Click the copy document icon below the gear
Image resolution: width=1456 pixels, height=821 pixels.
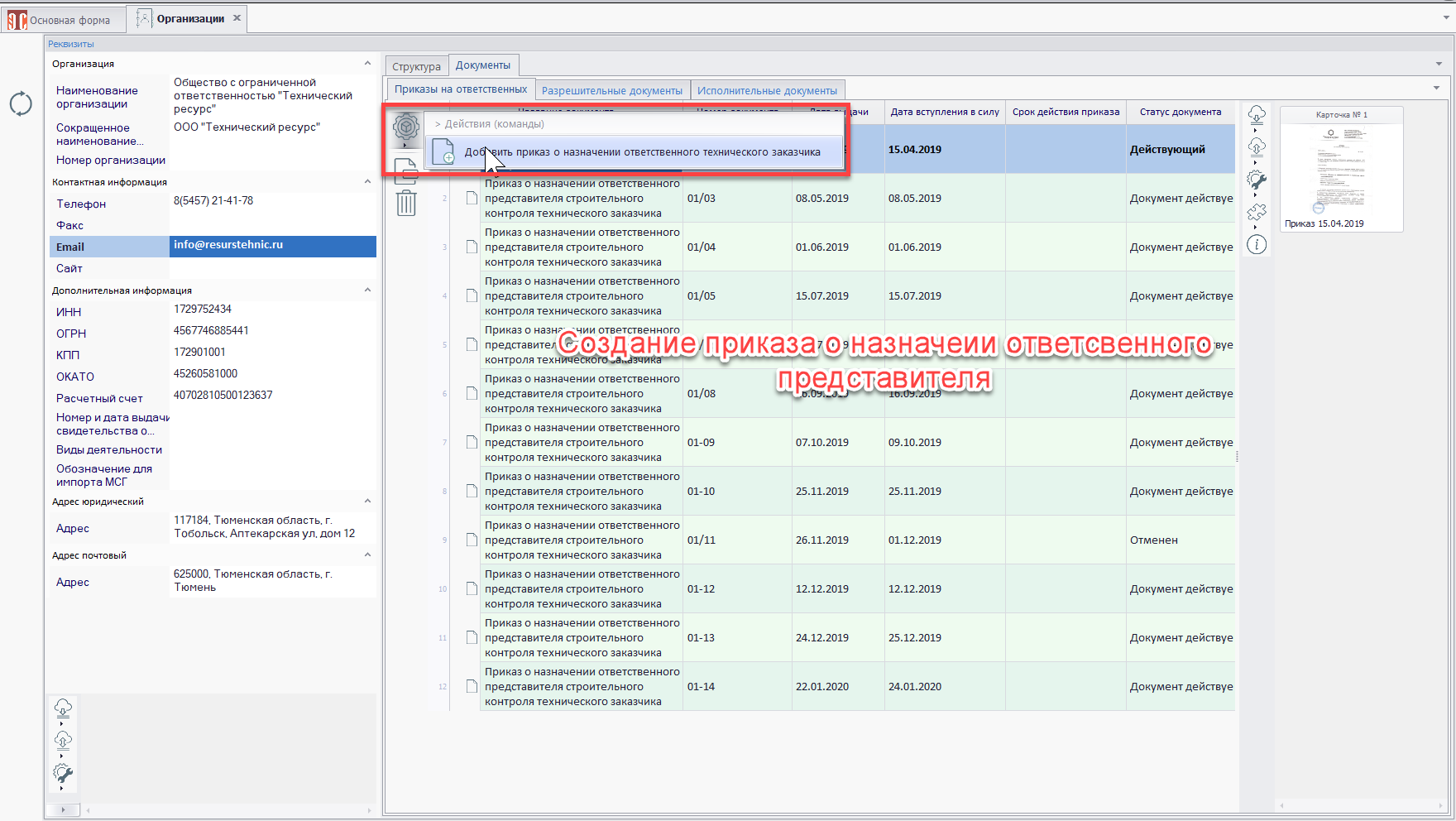[405, 171]
